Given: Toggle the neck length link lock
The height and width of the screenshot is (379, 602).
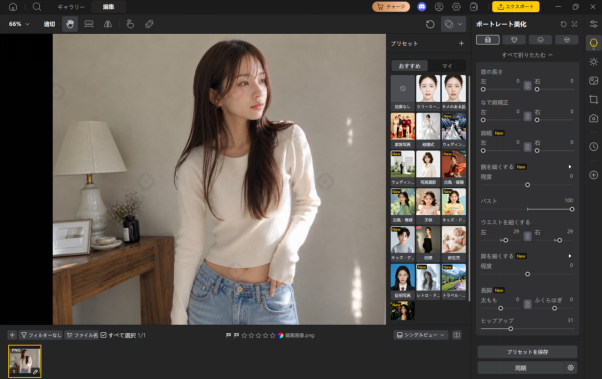Looking at the screenshot, I should [x=528, y=85].
